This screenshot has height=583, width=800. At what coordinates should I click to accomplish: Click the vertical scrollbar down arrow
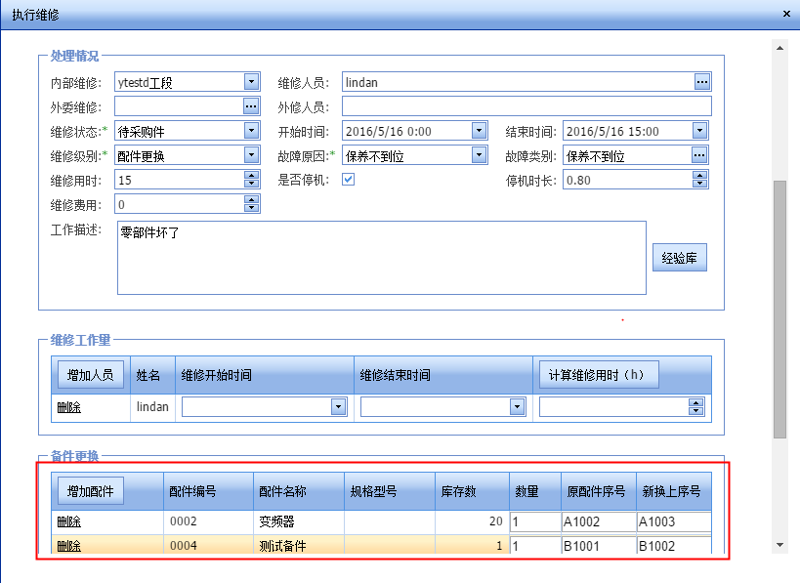click(x=780, y=545)
